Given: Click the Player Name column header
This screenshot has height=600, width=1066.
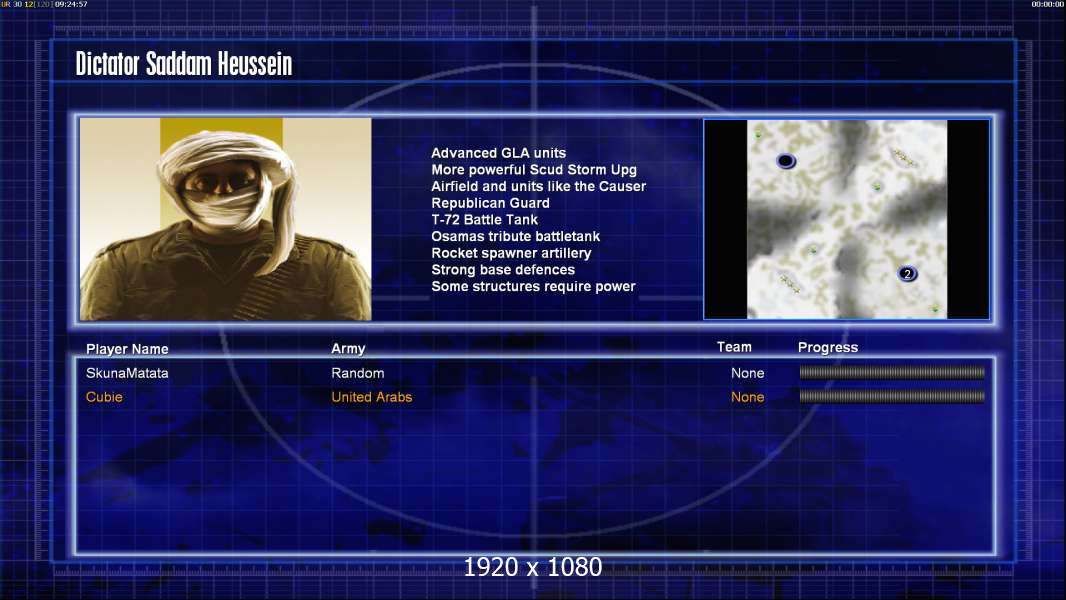Looking at the screenshot, I should pos(127,349).
